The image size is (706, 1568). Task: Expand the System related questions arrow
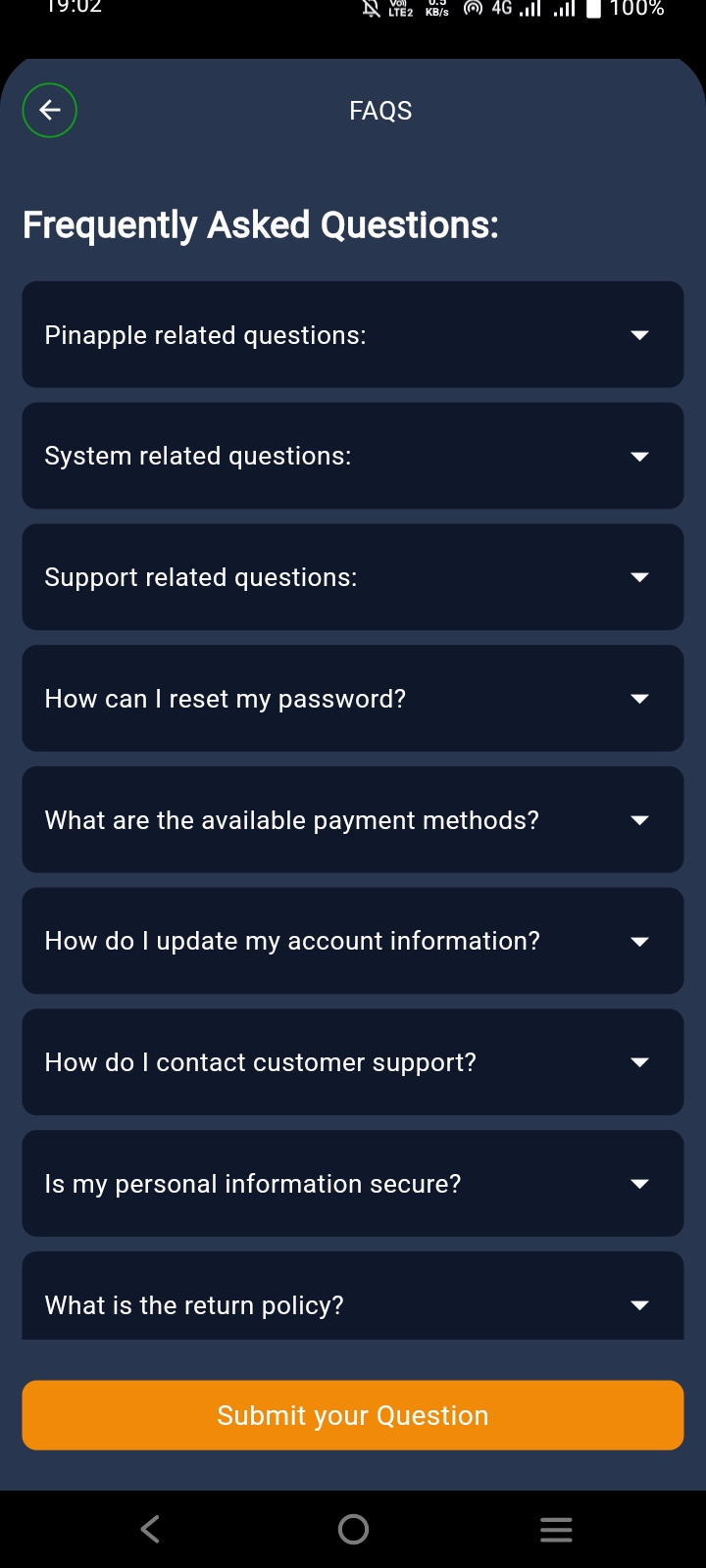coord(639,457)
